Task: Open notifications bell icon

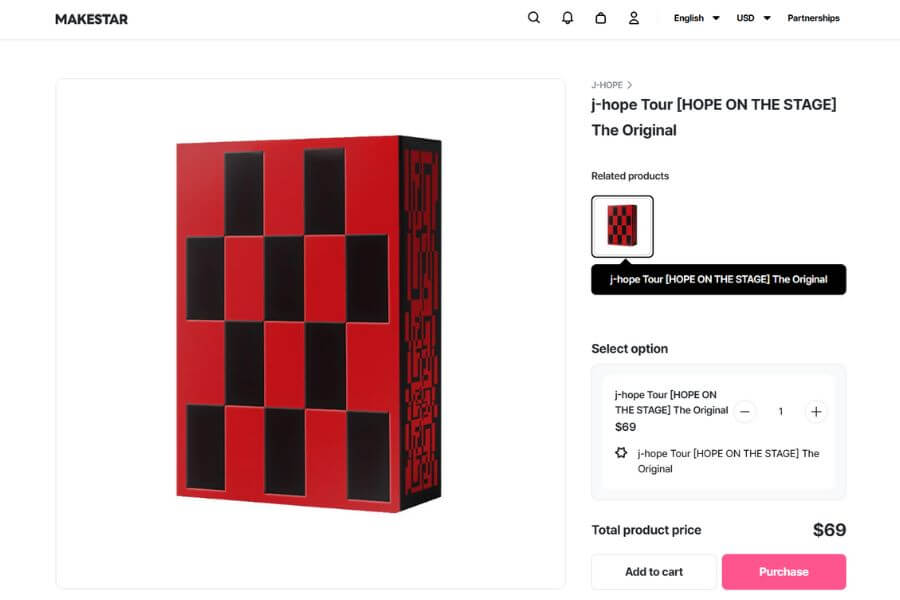Action: click(567, 18)
